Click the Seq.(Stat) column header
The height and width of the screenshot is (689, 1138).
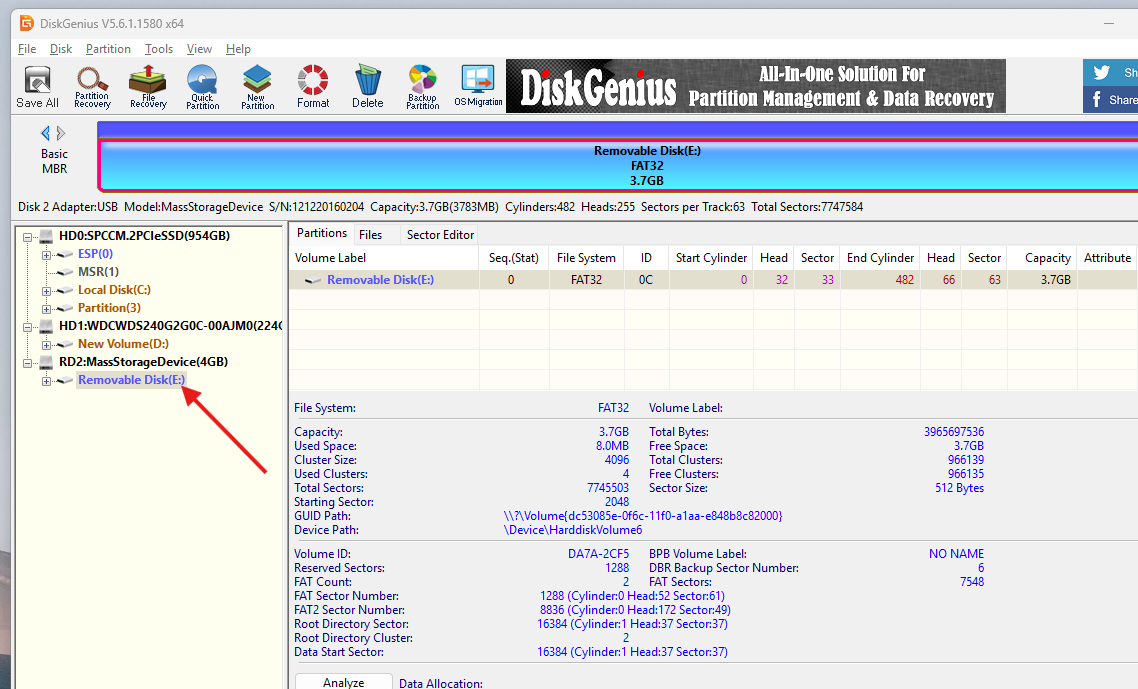[x=513, y=258]
